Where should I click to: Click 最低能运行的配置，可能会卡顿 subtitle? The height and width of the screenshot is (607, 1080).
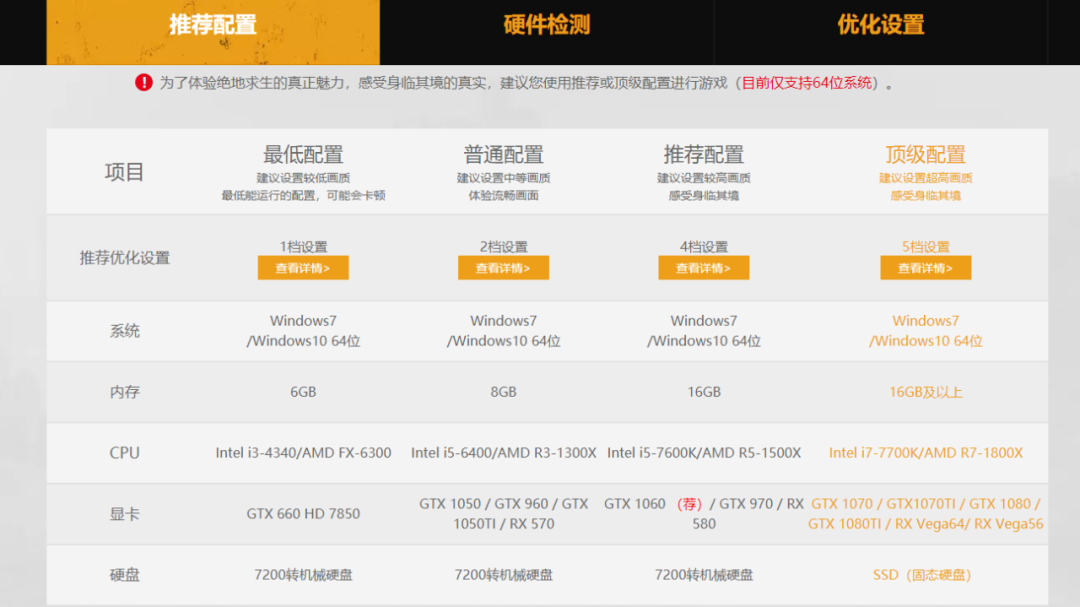pos(303,196)
